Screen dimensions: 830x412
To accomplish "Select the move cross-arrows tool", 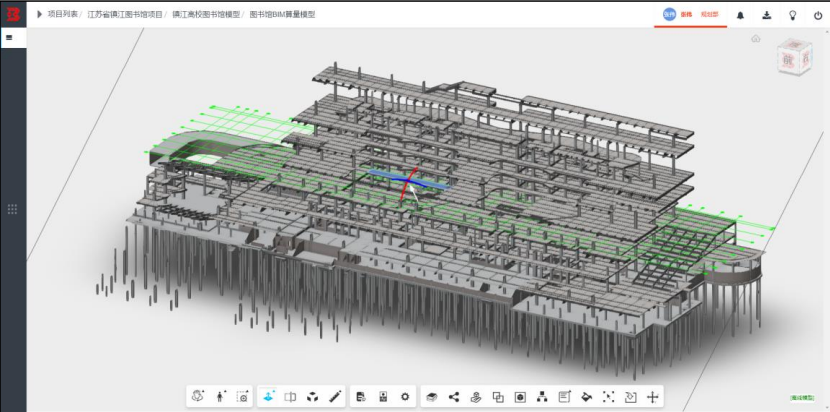I will point(653,397).
